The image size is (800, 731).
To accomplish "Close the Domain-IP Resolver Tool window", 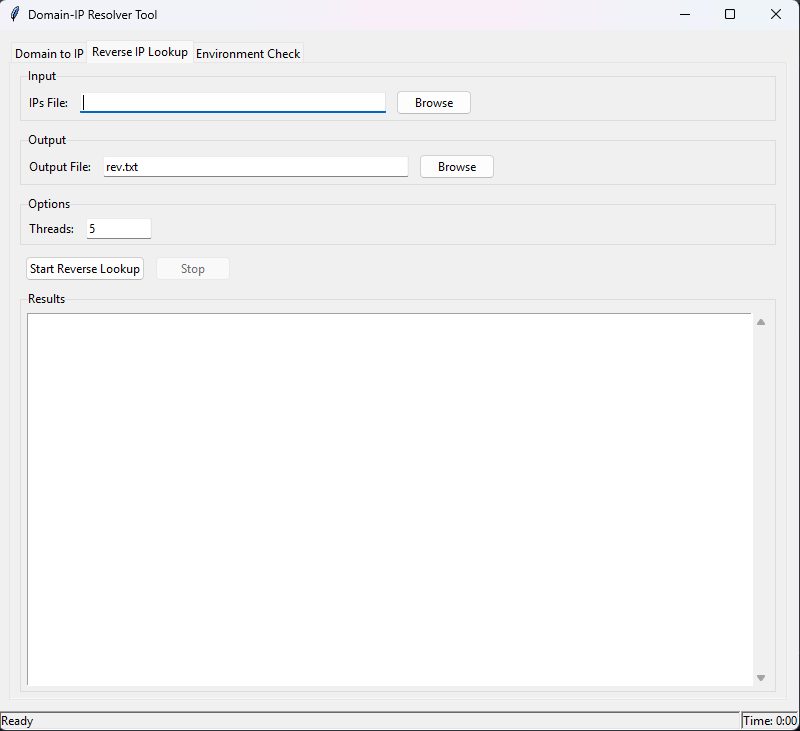I will (776, 14).
